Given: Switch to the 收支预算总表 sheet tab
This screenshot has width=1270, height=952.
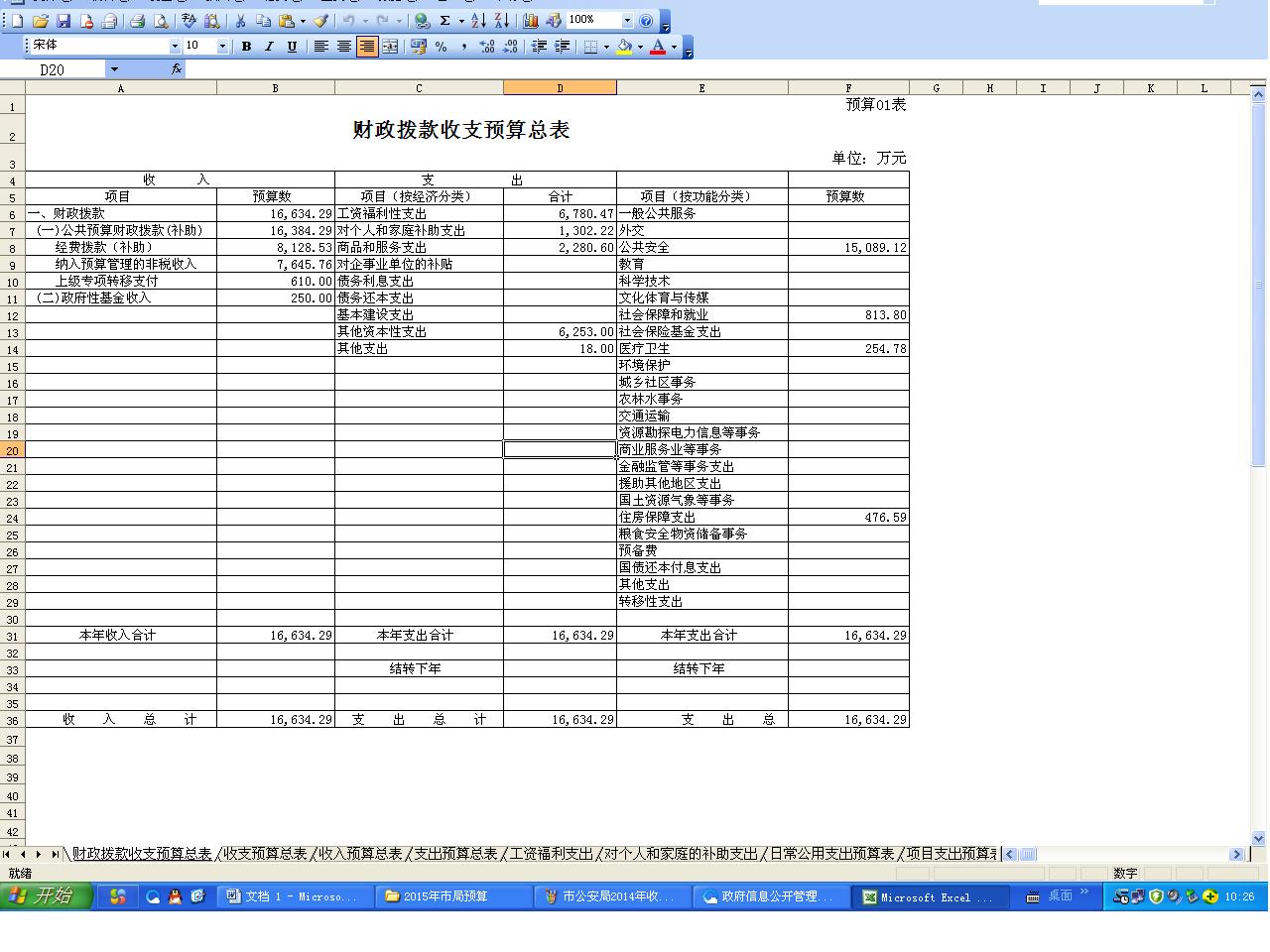Looking at the screenshot, I should 265,854.
